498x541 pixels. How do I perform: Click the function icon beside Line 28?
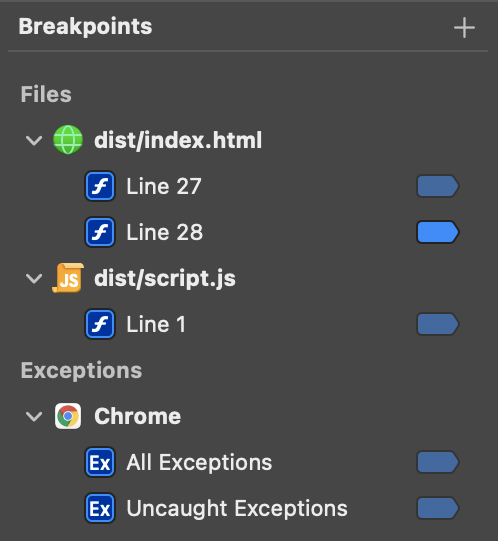(100, 232)
